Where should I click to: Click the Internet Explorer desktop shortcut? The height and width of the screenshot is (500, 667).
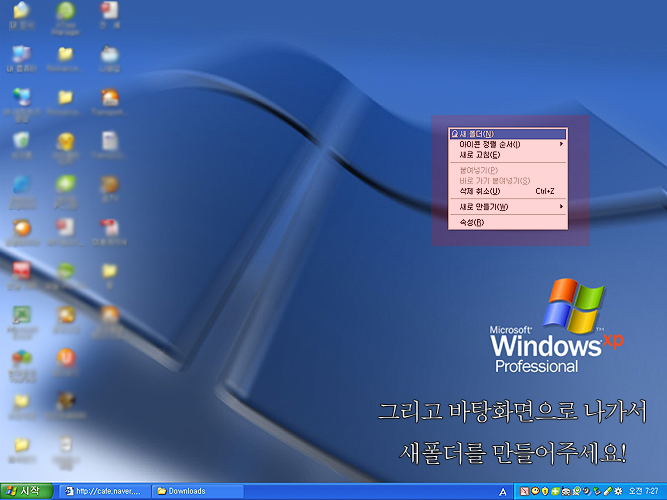[x=20, y=186]
